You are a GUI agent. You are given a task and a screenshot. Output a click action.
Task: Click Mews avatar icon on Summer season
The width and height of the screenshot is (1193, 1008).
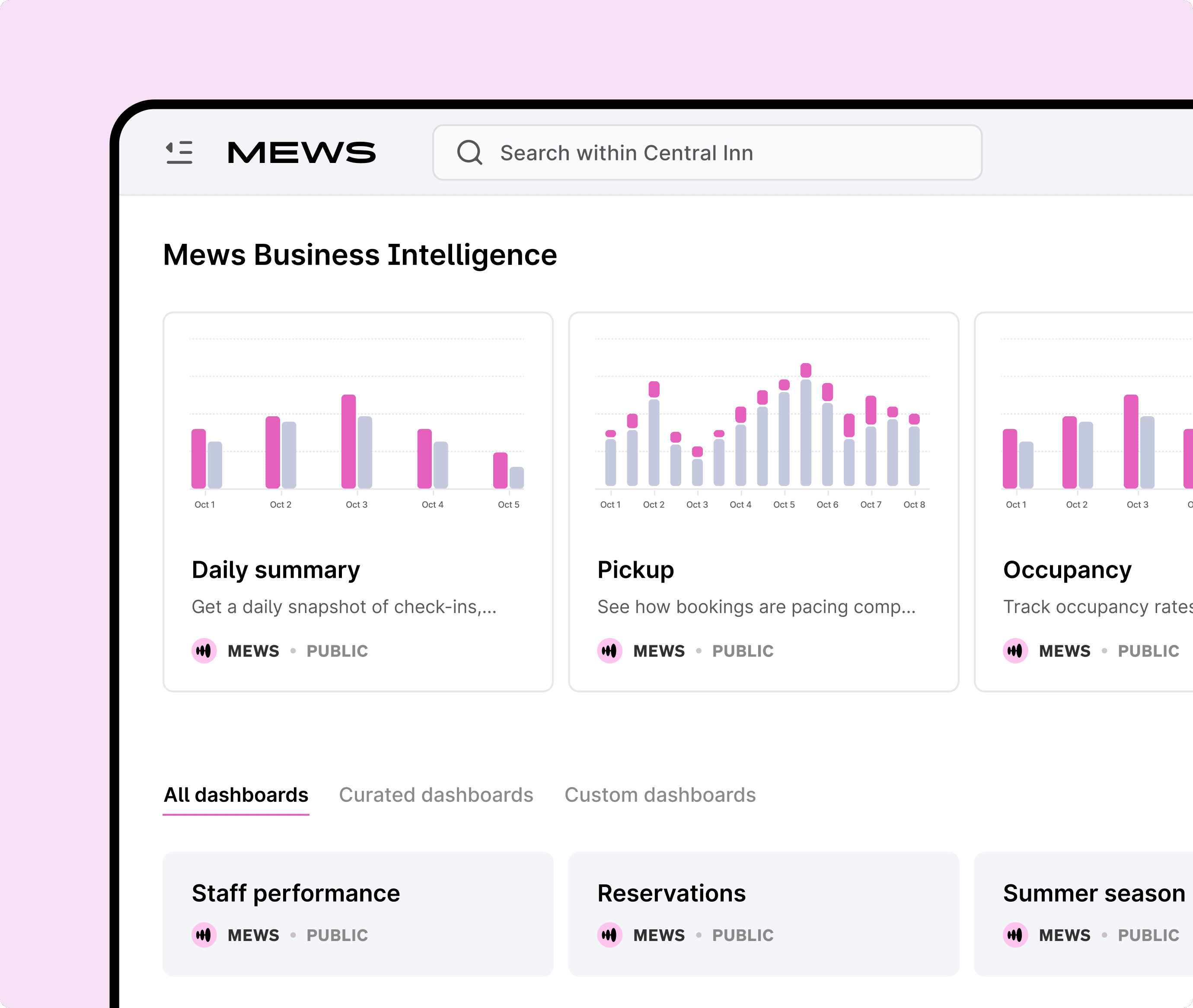tap(1015, 935)
